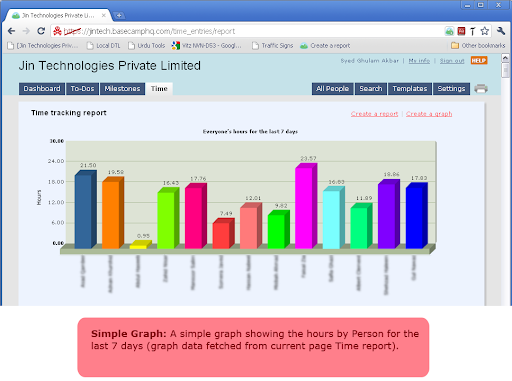The height and width of the screenshot is (381, 512).
Task: Click the purple 18.86 bar
Action: click(x=389, y=214)
